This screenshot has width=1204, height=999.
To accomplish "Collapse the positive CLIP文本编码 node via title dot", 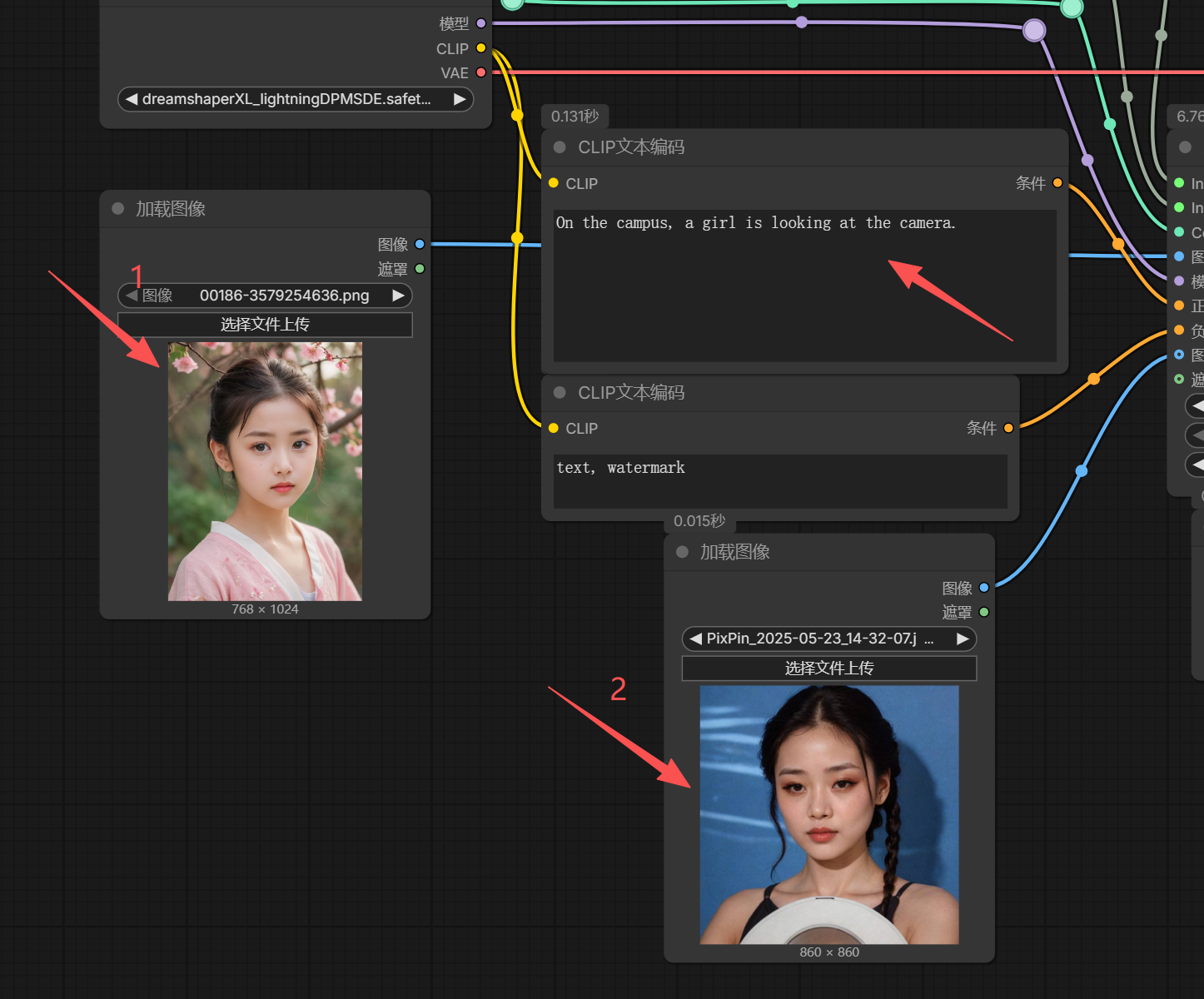I will point(560,147).
